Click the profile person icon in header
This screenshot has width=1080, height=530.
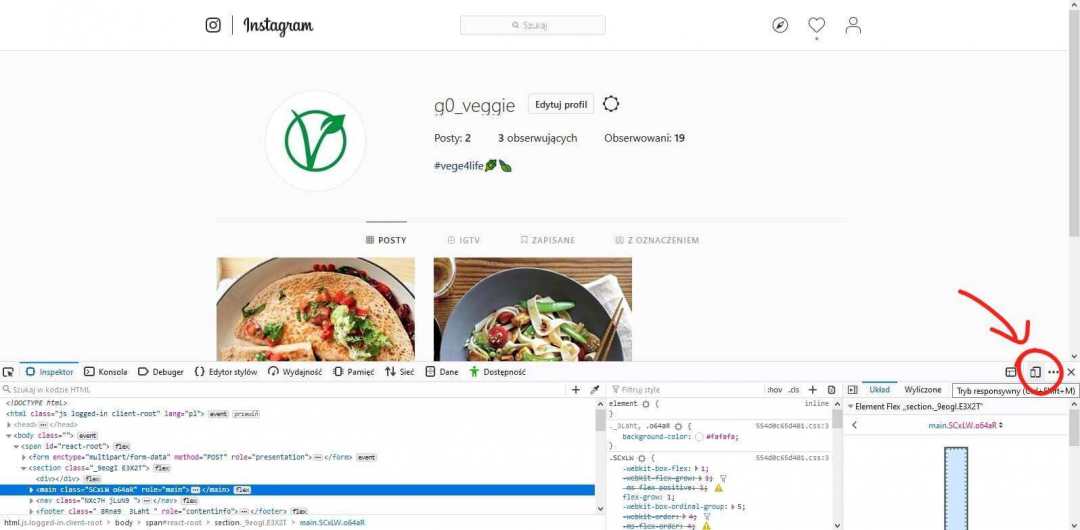coord(853,26)
